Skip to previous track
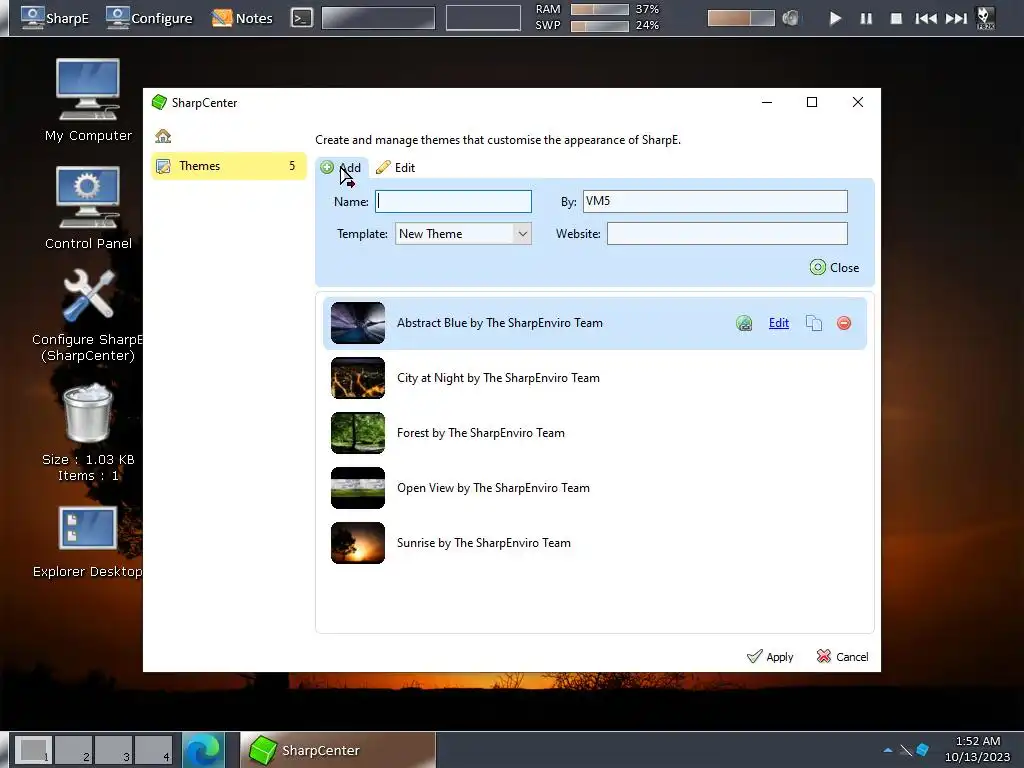 pyautogui.click(x=925, y=18)
